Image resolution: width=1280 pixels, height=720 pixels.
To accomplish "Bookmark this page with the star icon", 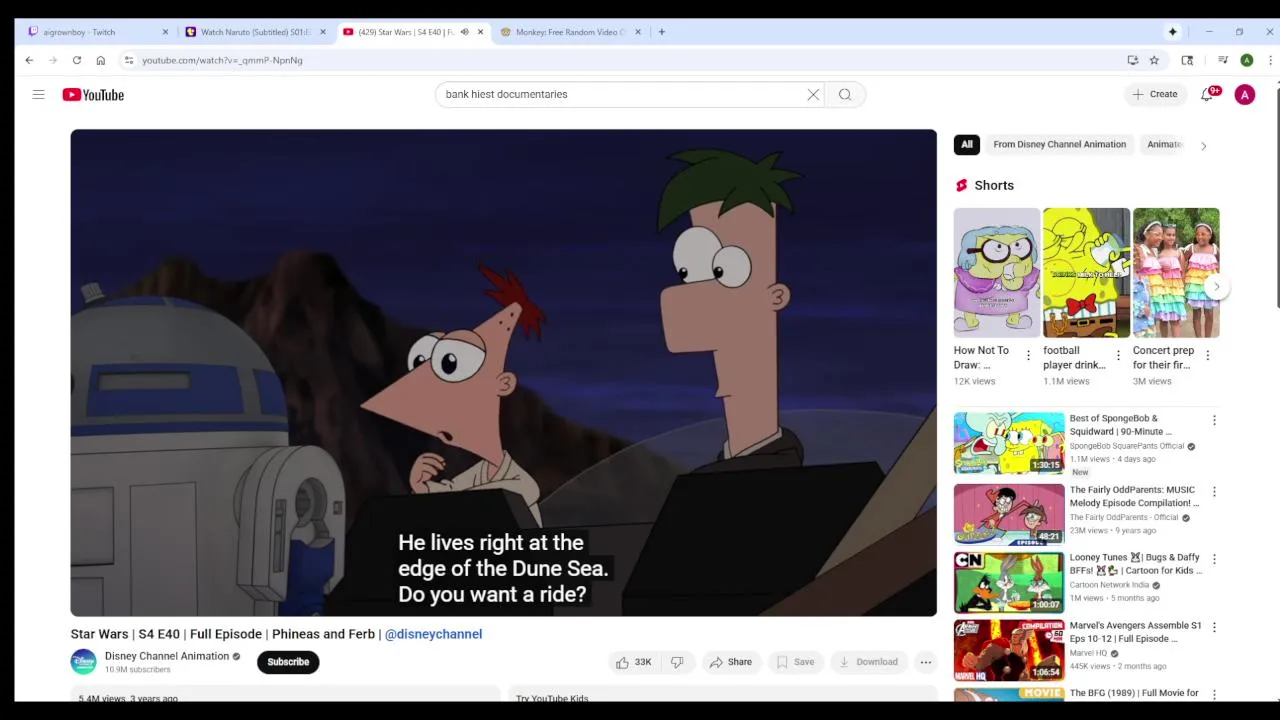I will (1154, 60).
